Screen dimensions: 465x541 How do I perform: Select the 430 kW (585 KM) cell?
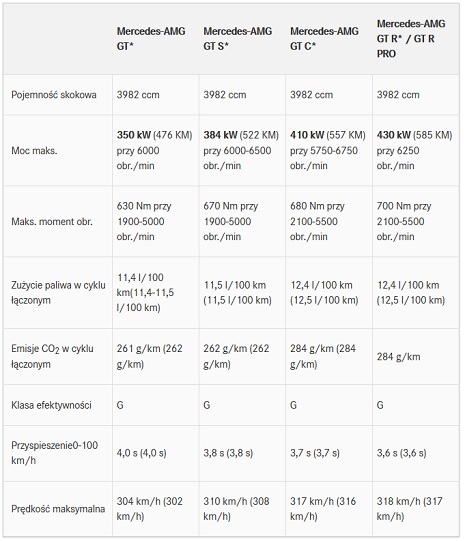414,150
